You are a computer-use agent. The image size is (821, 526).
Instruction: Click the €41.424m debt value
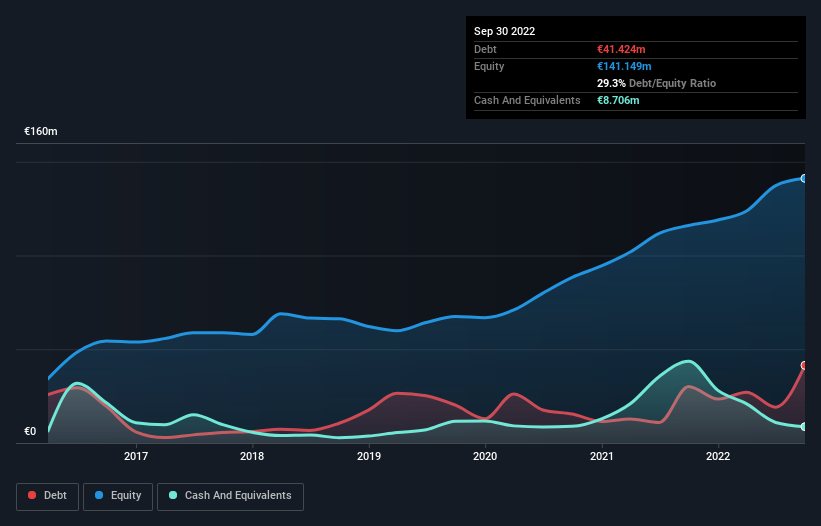[x=622, y=49]
